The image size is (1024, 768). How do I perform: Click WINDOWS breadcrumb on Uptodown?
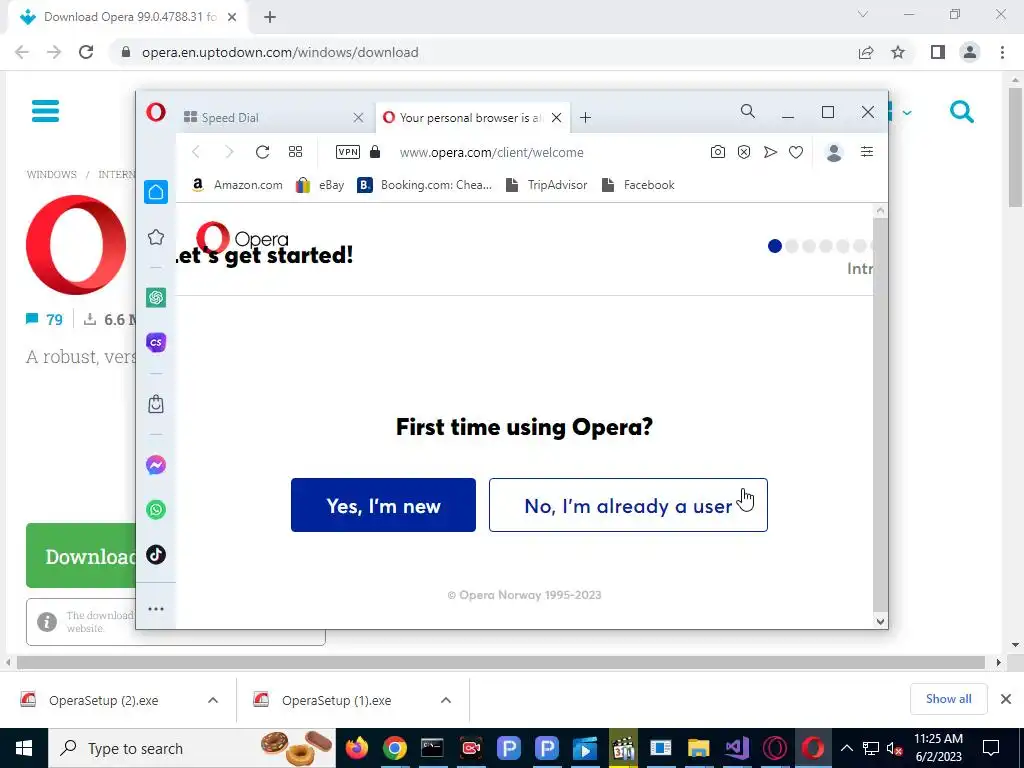(x=52, y=174)
